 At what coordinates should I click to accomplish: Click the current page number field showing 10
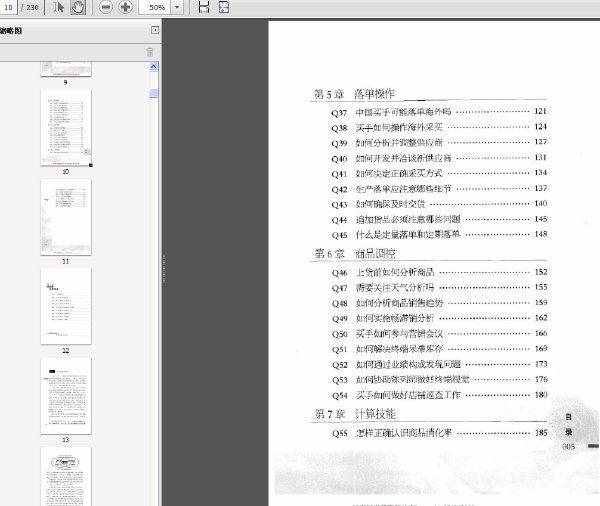(x=8, y=7)
